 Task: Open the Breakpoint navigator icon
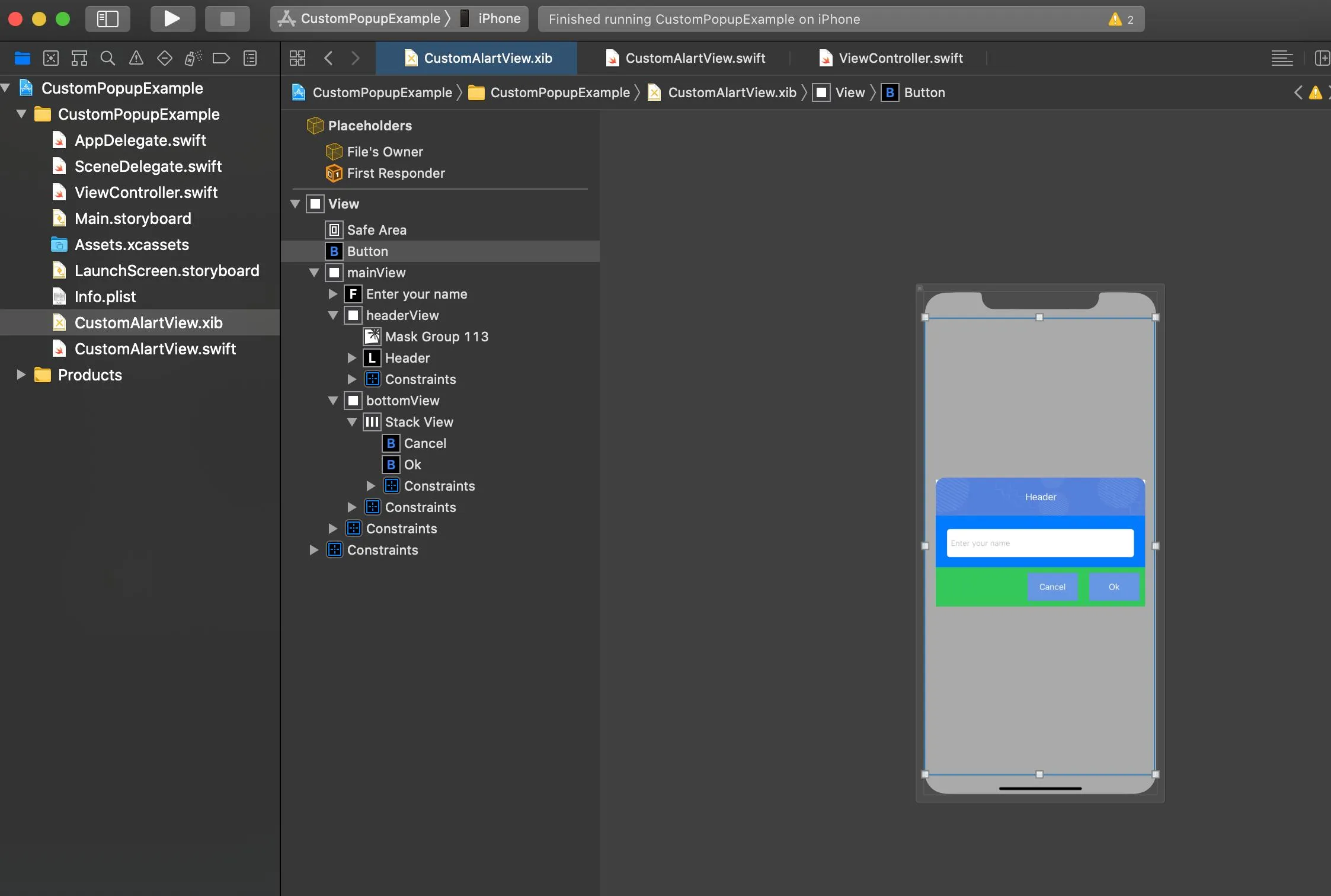point(221,58)
